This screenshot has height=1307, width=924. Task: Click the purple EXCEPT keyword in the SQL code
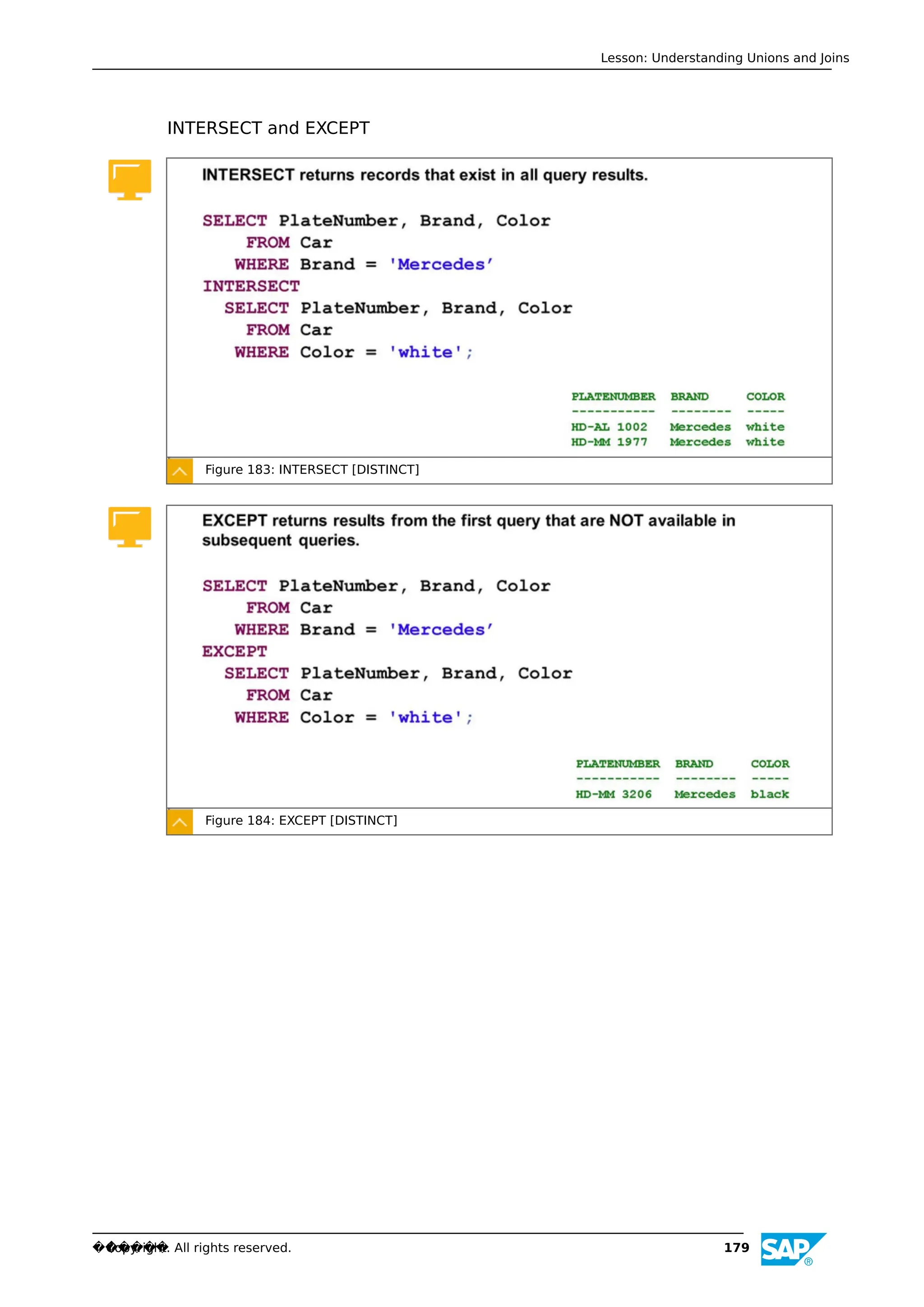235,651
